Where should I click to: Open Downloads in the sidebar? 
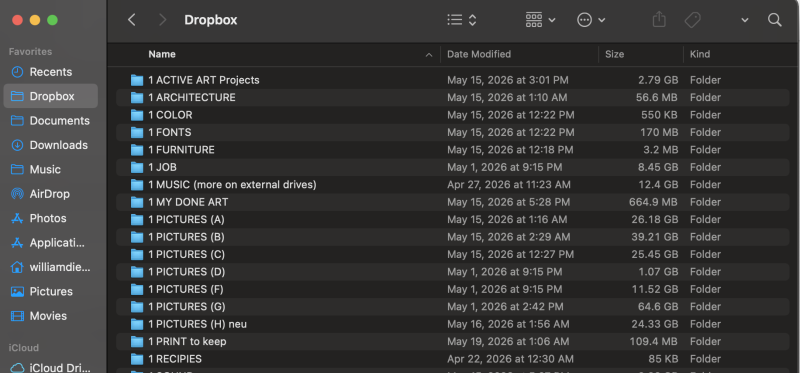click(x=51, y=145)
